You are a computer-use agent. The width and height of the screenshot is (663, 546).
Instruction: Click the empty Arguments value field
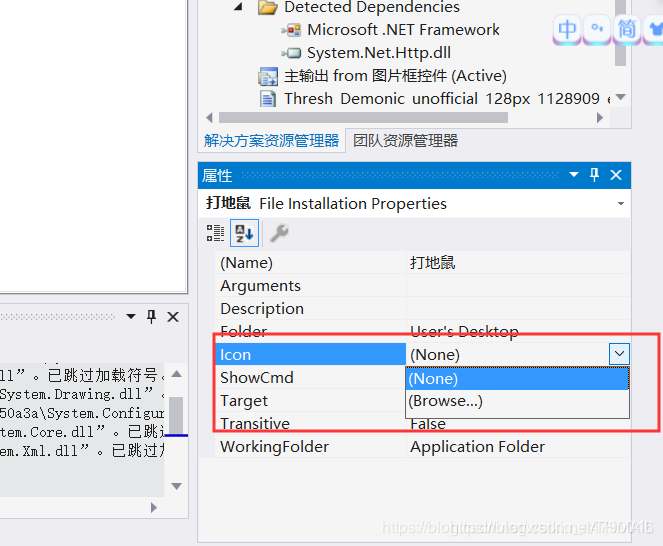518,285
